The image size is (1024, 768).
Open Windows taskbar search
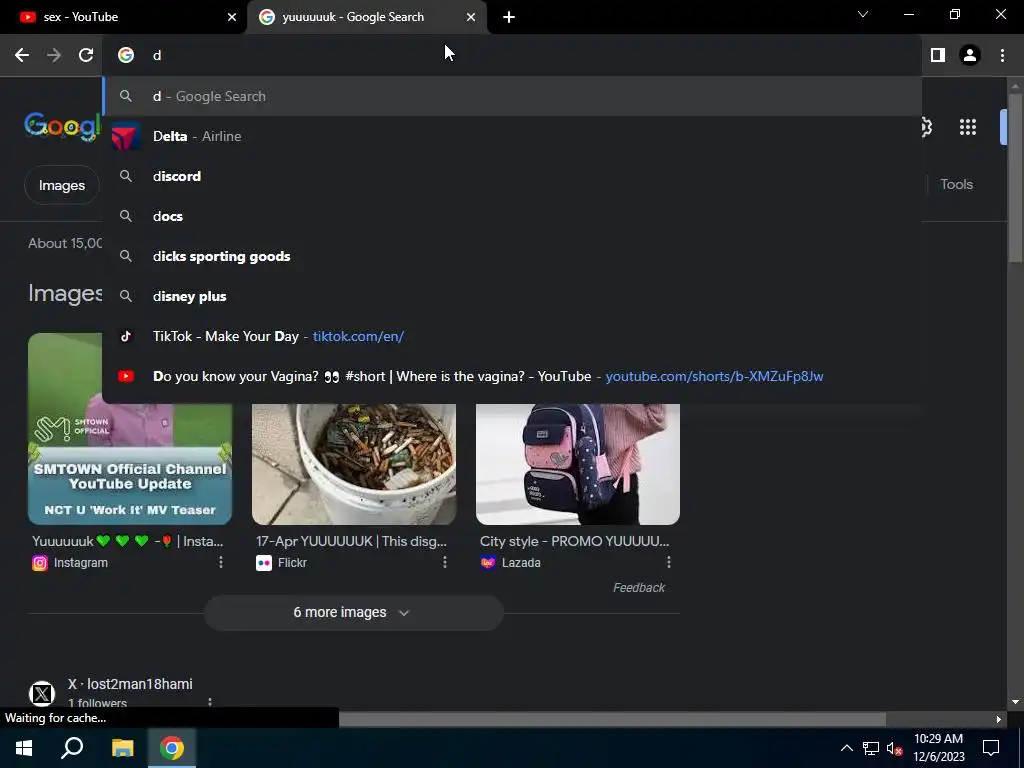72,748
